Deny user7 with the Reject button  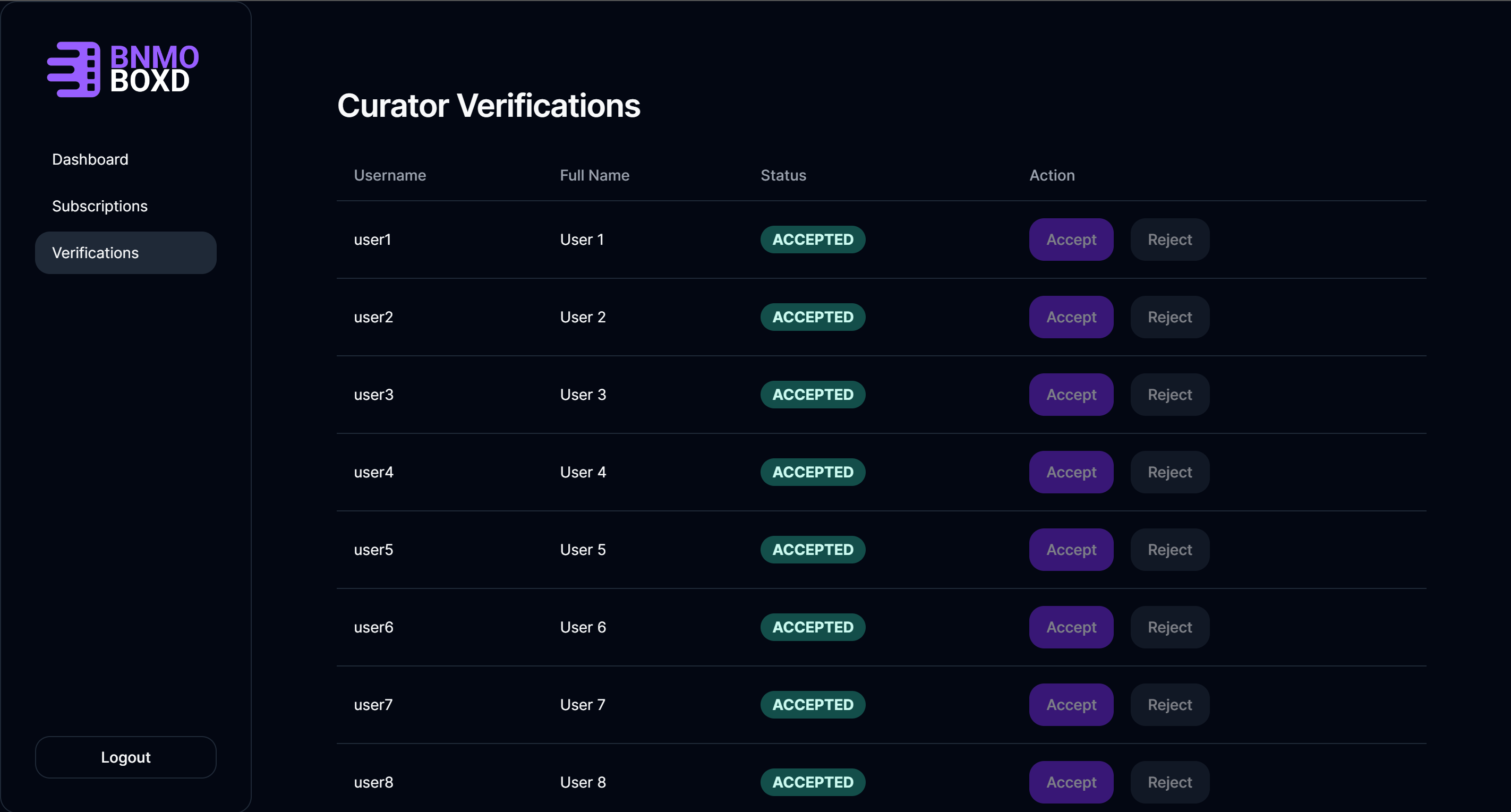coord(1169,705)
